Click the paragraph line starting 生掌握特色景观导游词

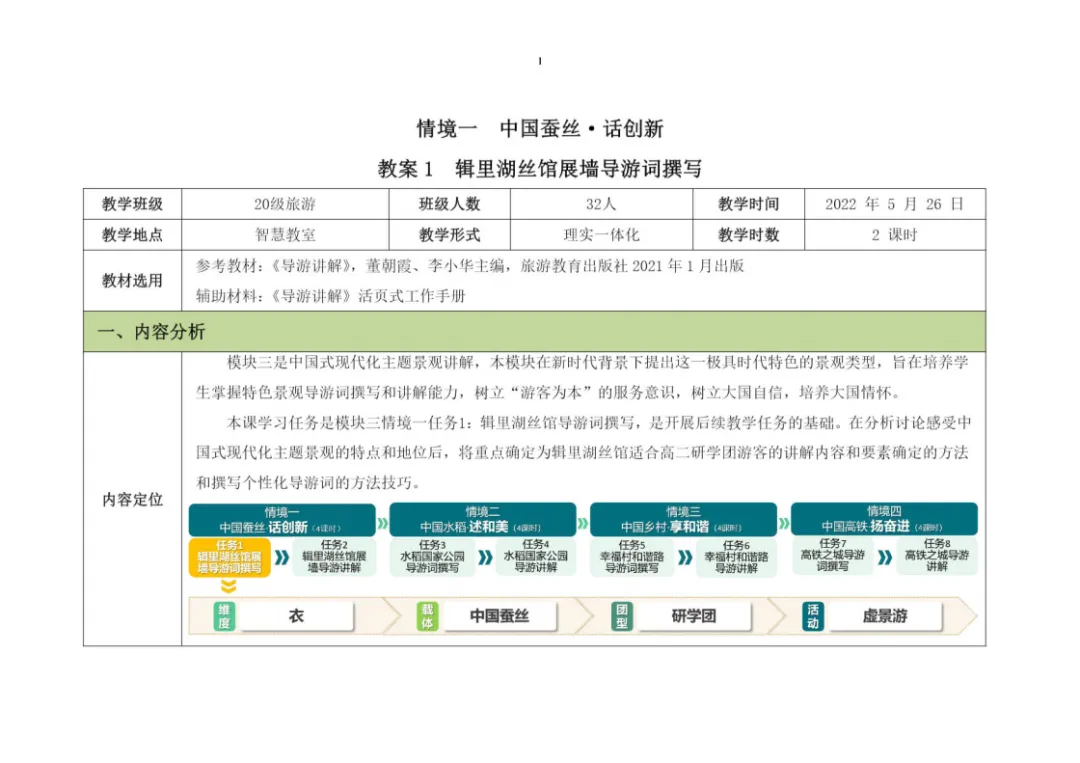tap(548, 393)
